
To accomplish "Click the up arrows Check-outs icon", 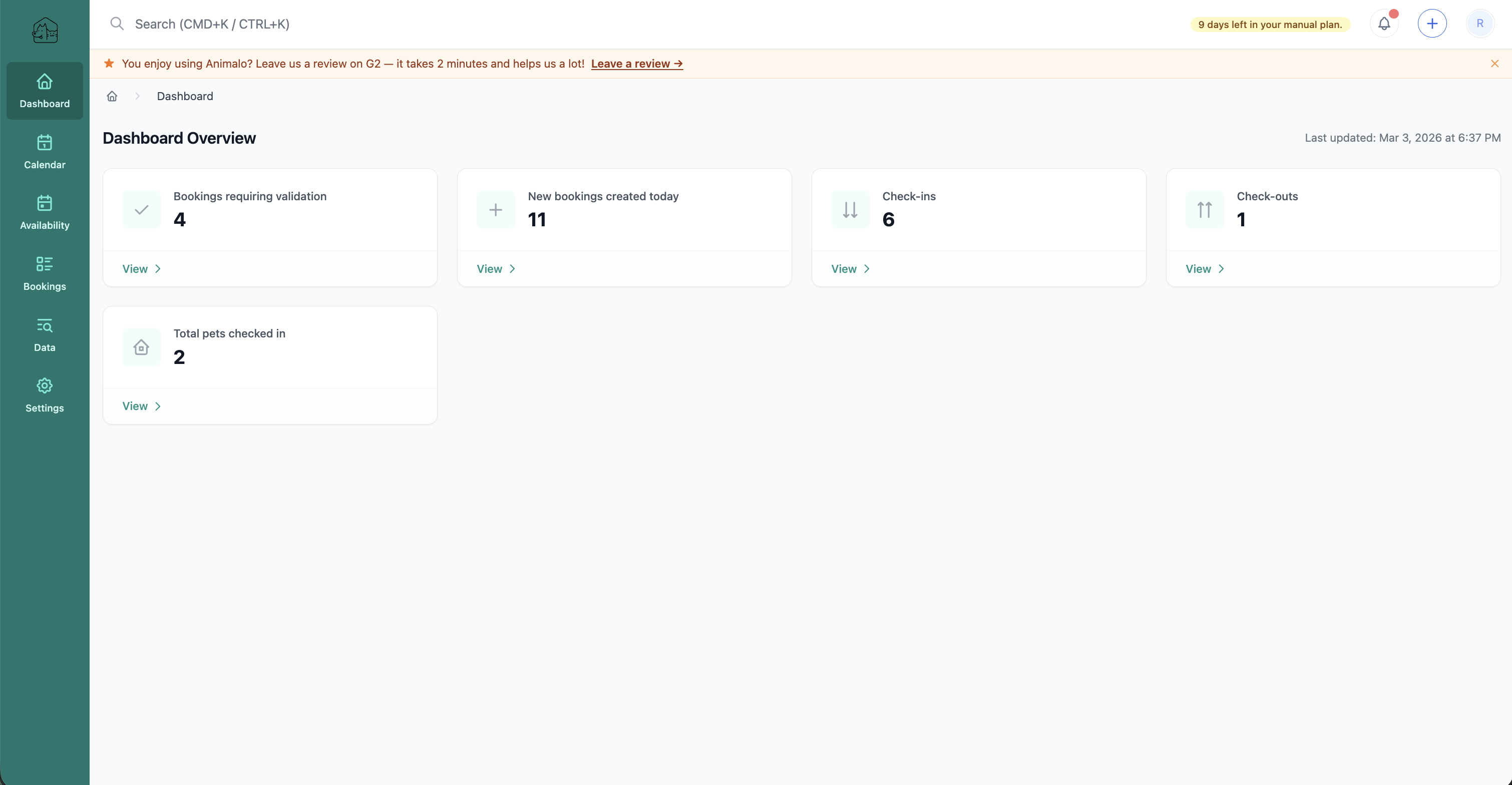I will [x=1205, y=210].
